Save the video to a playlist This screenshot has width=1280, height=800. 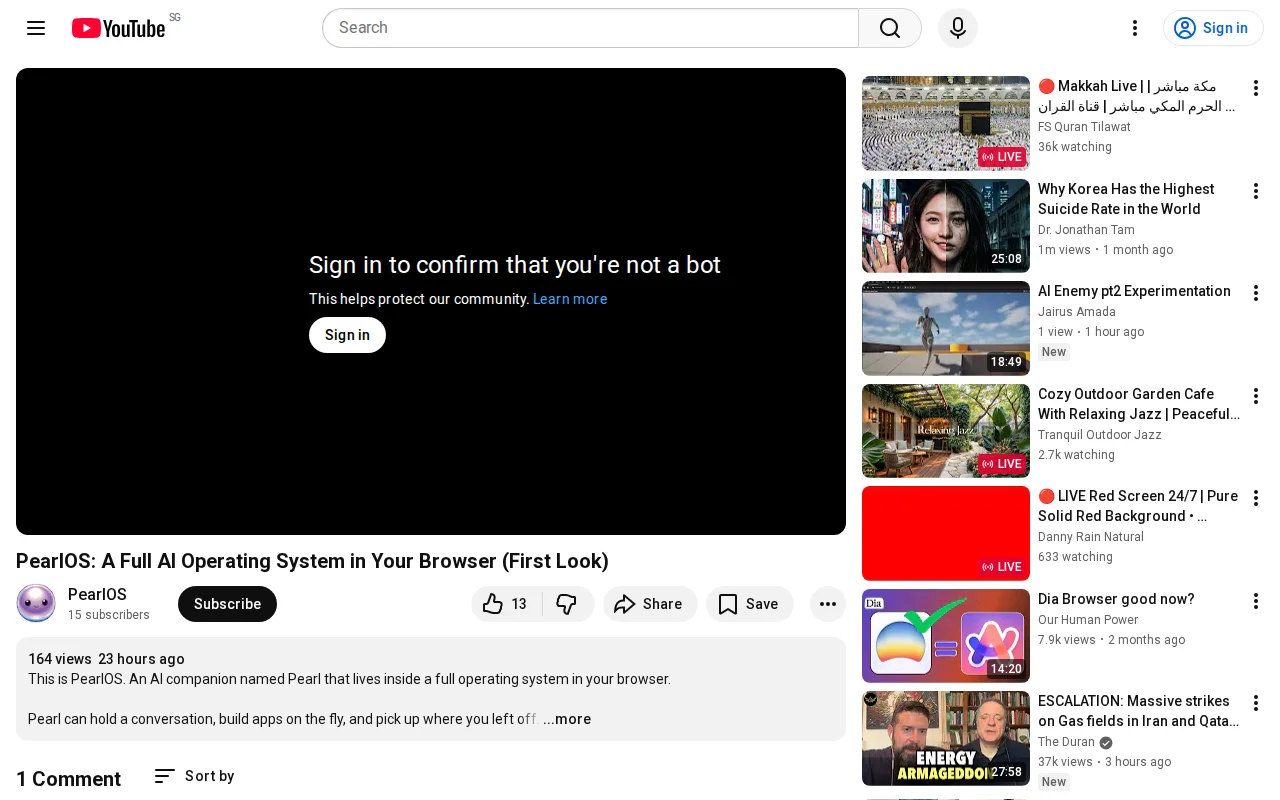coord(749,604)
